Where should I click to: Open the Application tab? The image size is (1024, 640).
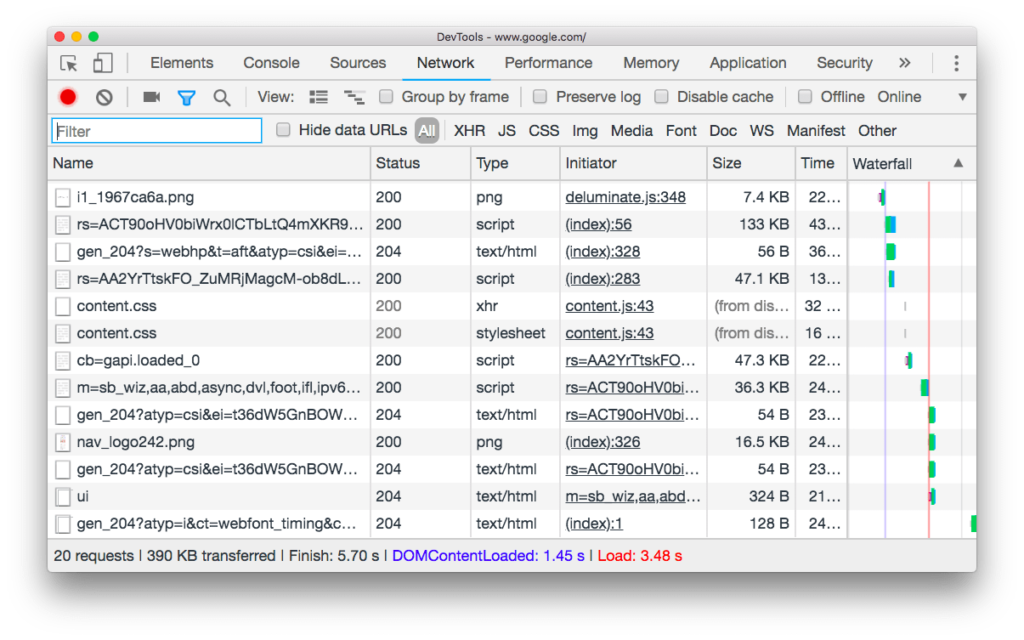click(748, 63)
